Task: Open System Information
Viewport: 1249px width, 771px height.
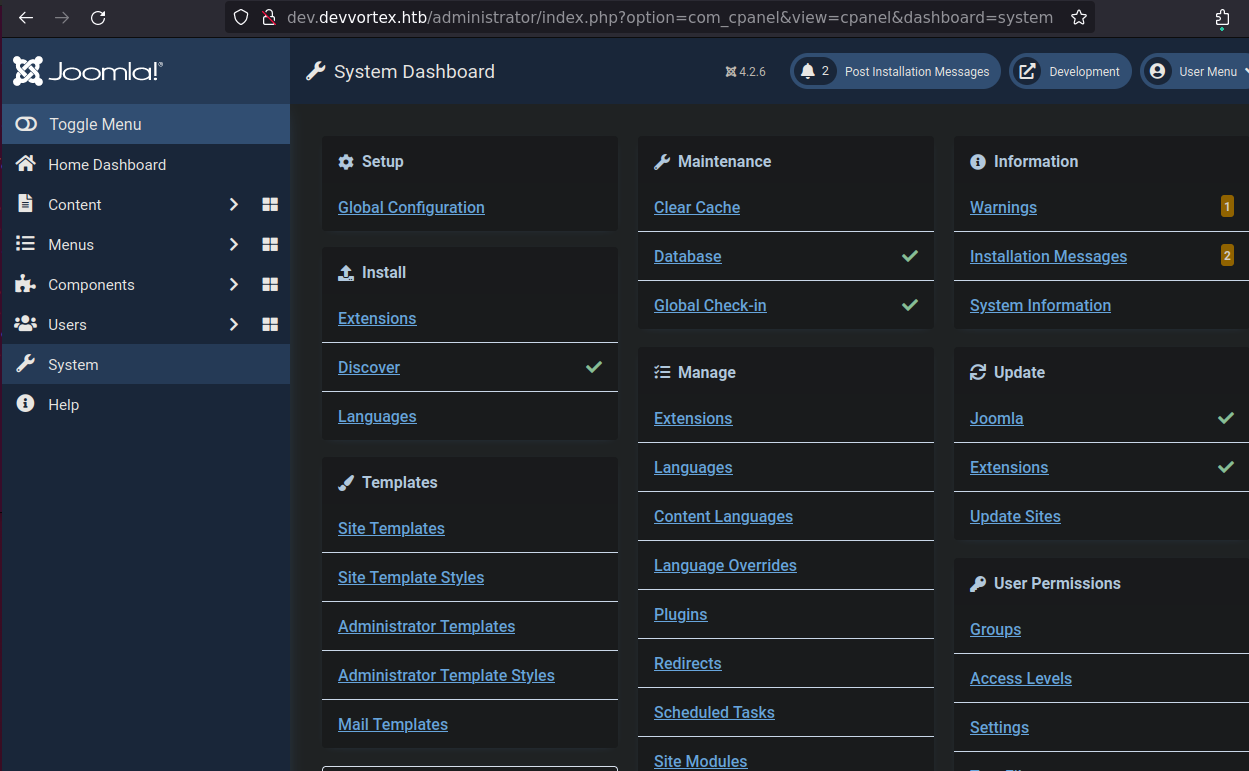Action: click(x=1040, y=305)
